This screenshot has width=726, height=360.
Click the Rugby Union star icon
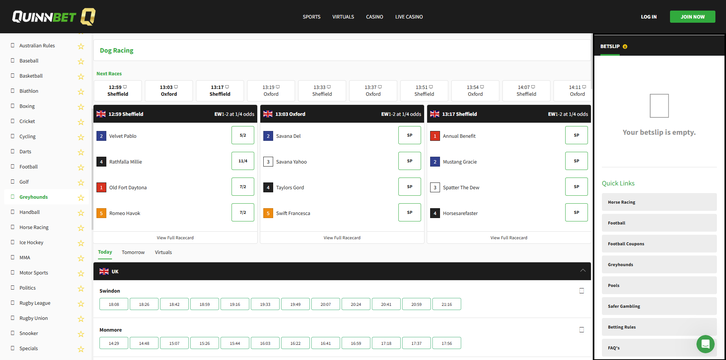click(x=81, y=319)
